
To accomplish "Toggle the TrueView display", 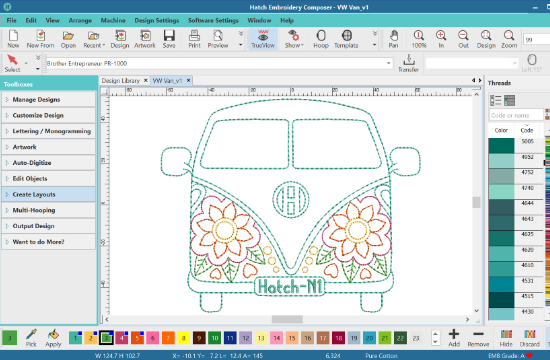I will coord(263,39).
